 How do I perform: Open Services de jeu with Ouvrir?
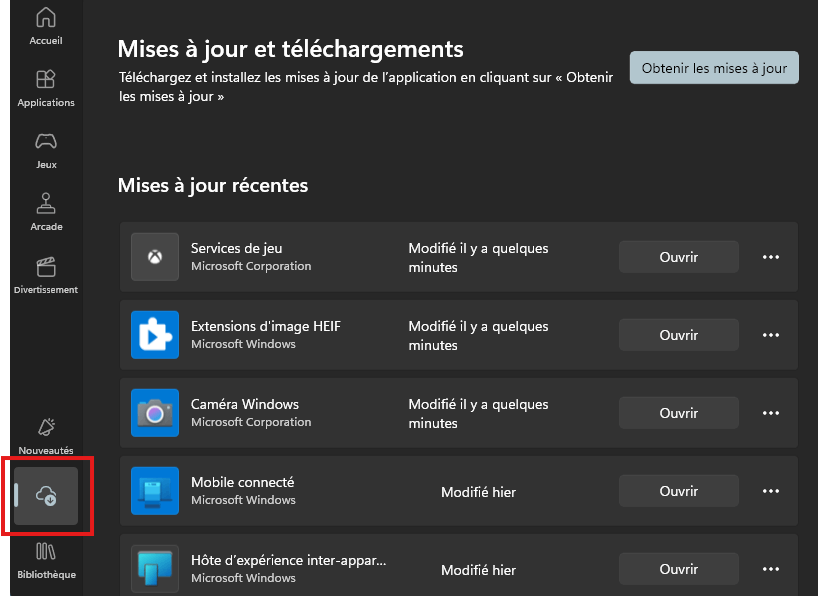679,257
